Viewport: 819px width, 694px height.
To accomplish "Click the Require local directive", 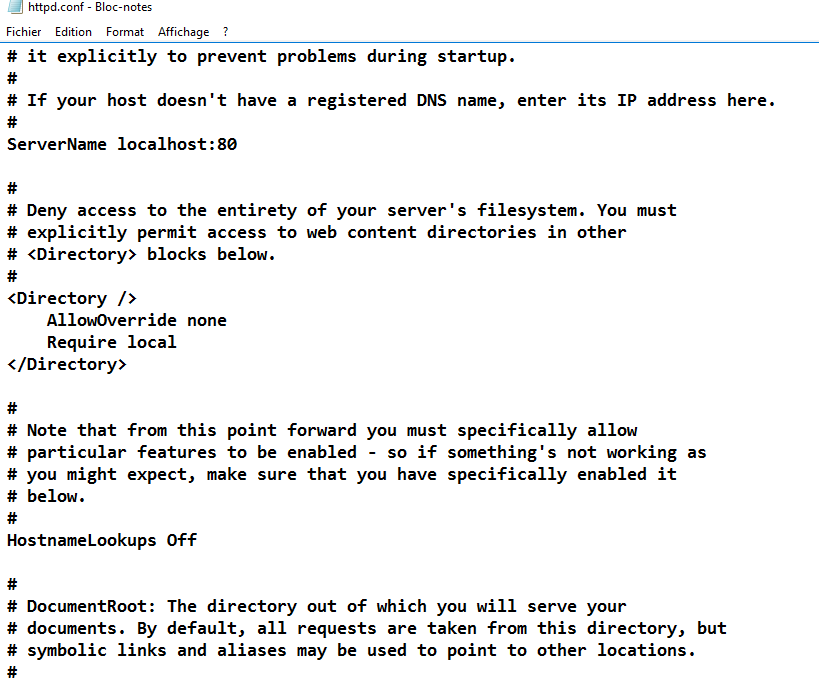I will tap(111, 342).
